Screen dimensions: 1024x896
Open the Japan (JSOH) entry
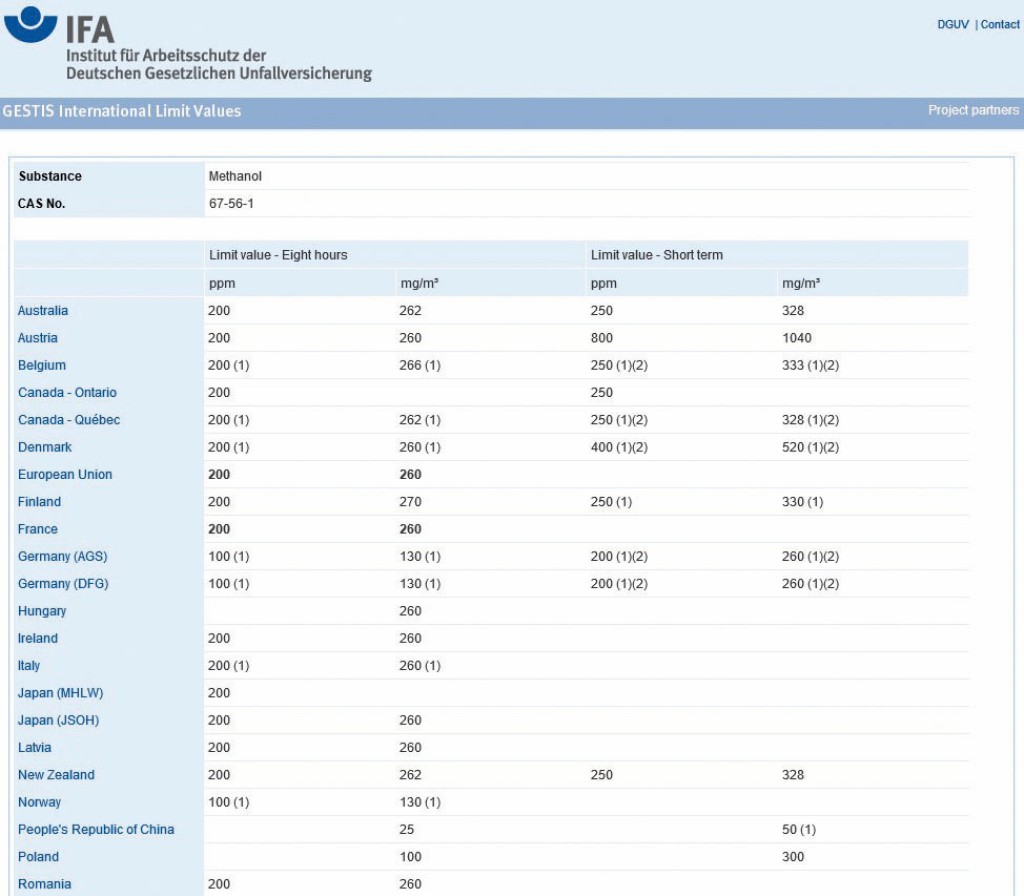[59, 720]
